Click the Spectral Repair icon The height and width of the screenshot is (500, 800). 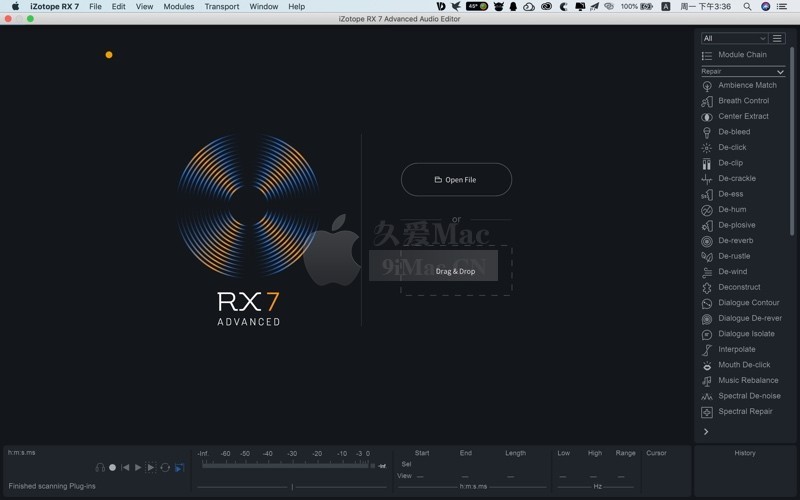pyautogui.click(x=707, y=412)
